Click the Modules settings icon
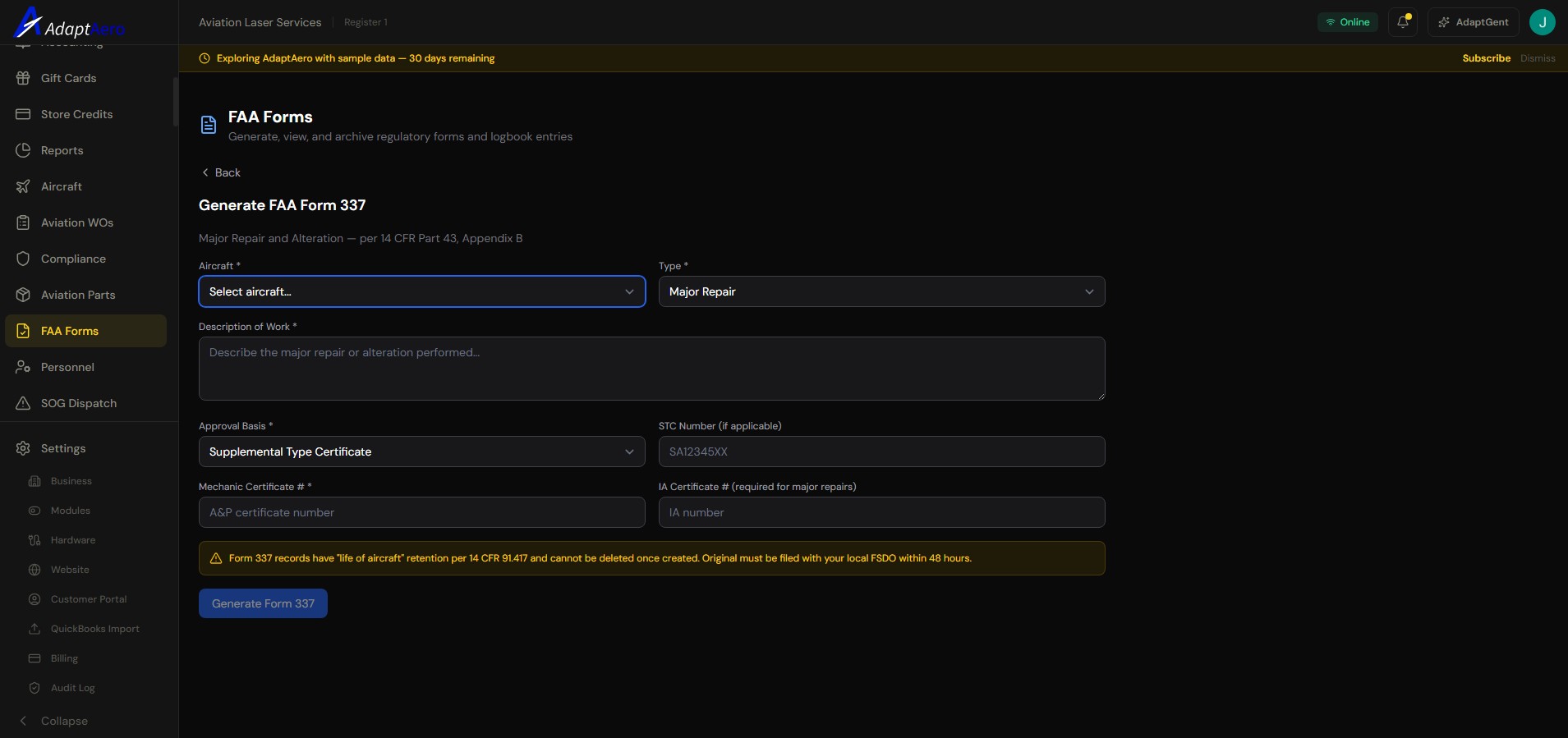Viewport: 1568px width, 738px height. pos(34,511)
